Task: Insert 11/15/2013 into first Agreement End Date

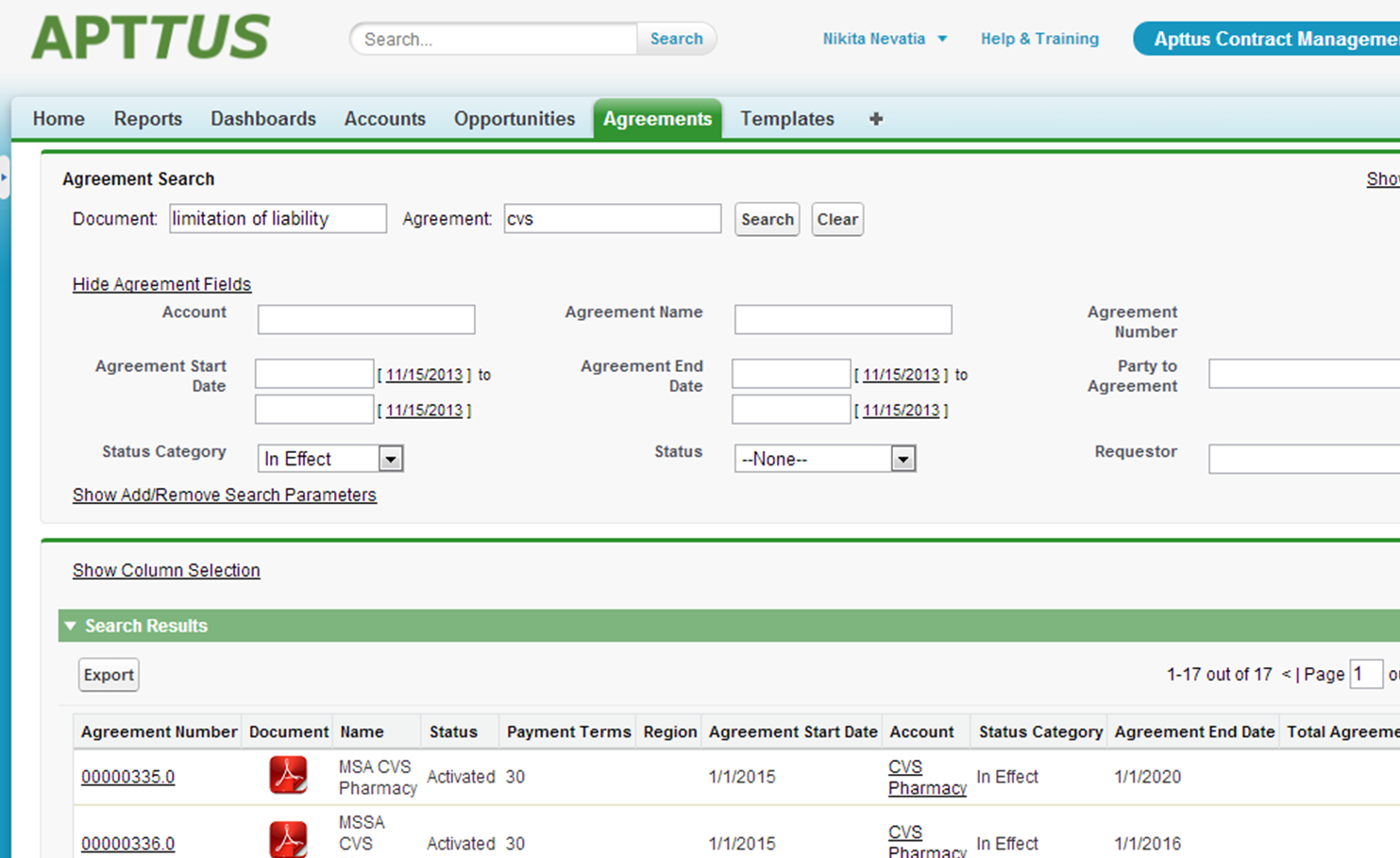Action: (901, 375)
